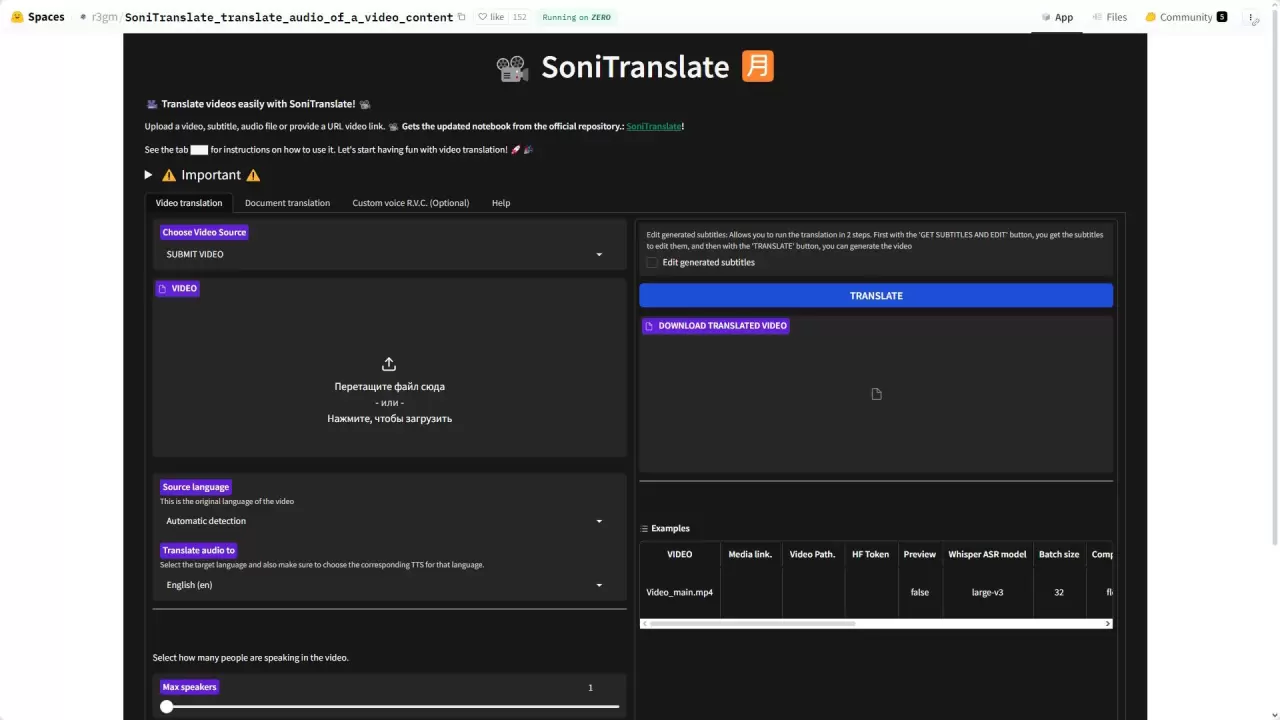Click the Video_main.mp4 example row
Viewport: 1280px width, 720px height.
[679, 592]
